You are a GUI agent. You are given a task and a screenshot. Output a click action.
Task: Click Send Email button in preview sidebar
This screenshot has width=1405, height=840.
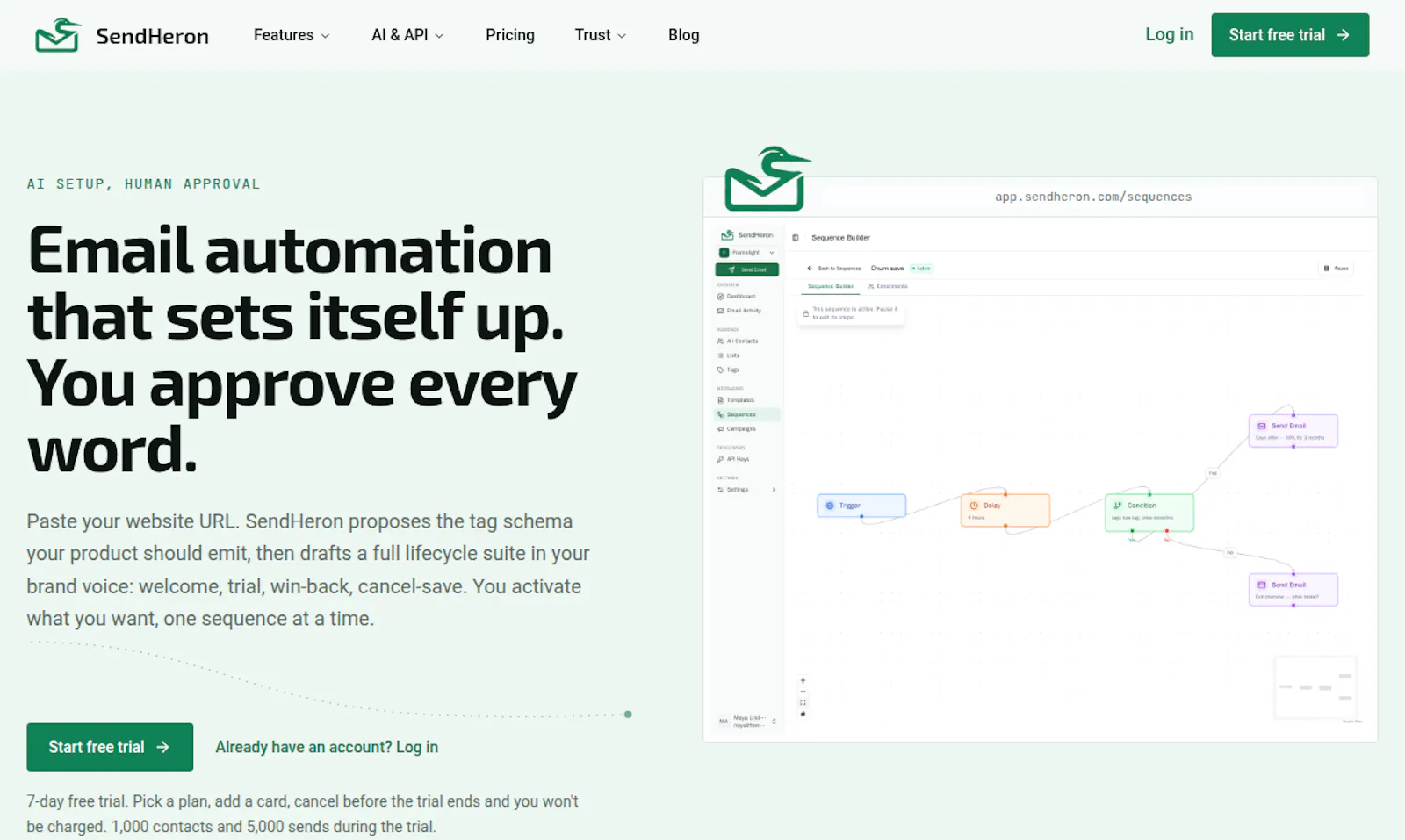coord(747,269)
